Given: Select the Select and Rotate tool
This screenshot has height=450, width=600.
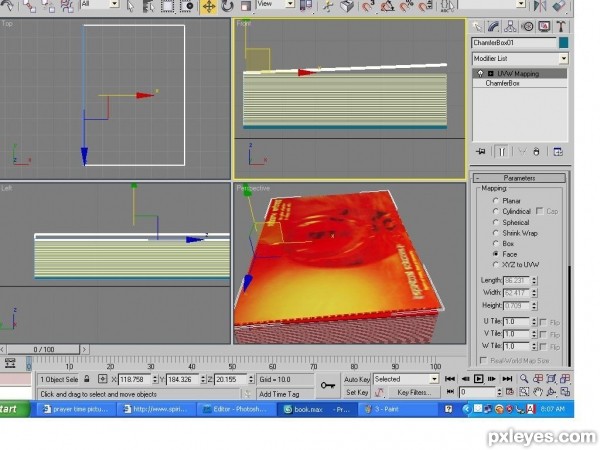Looking at the screenshot, I should tap(227, 7).
